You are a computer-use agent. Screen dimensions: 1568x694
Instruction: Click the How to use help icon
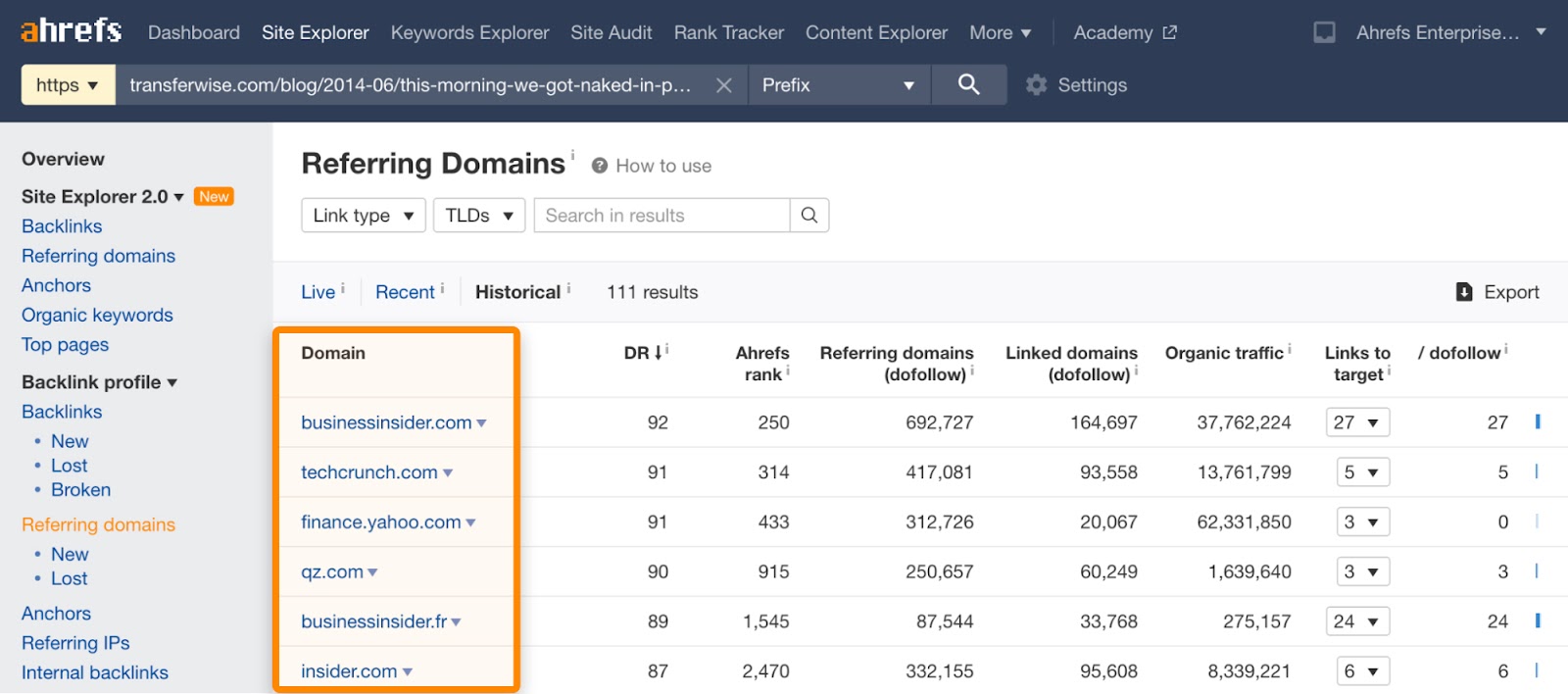point(600,167)
